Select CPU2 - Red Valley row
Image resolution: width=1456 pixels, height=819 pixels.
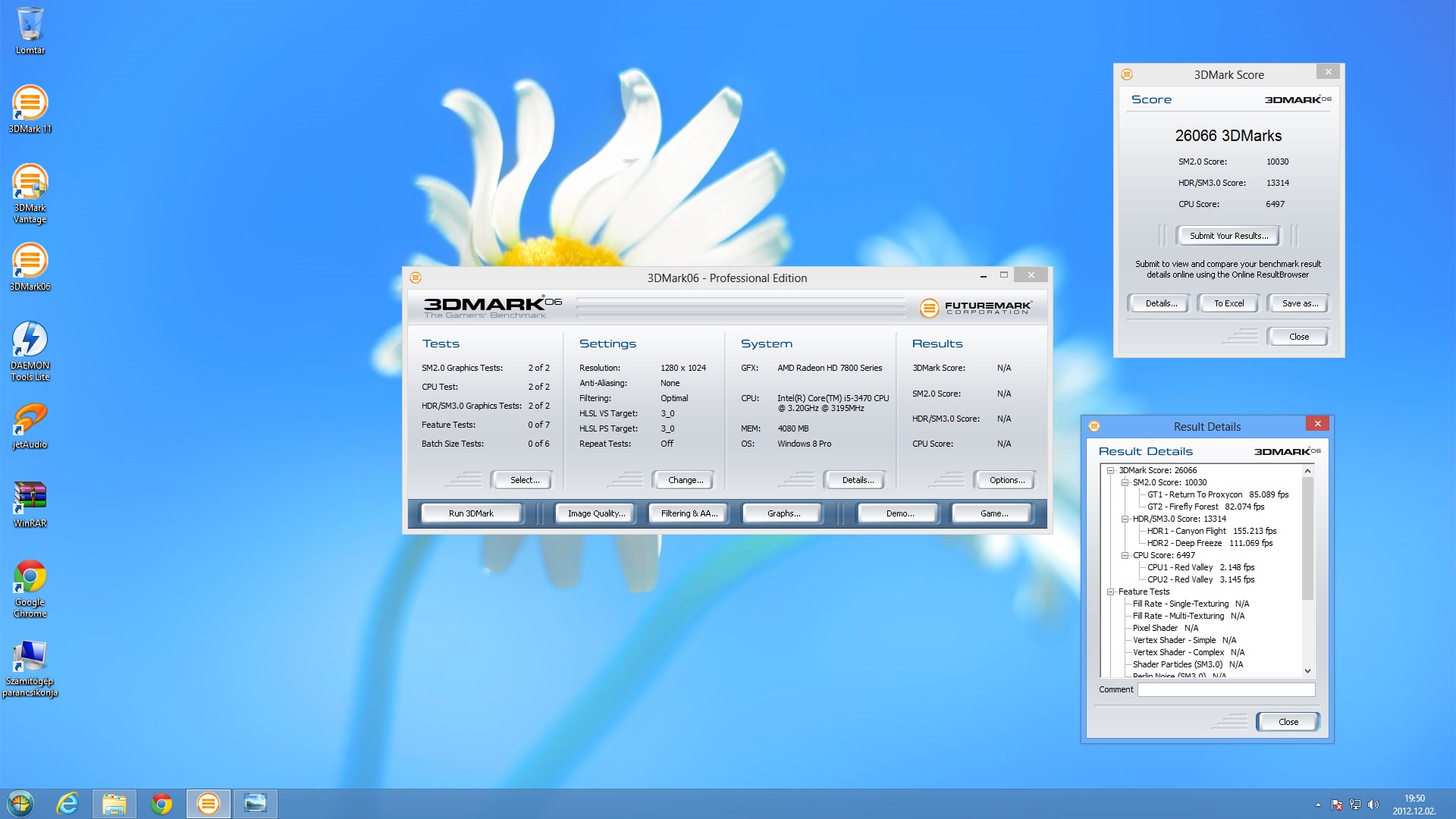point(1200,579)
